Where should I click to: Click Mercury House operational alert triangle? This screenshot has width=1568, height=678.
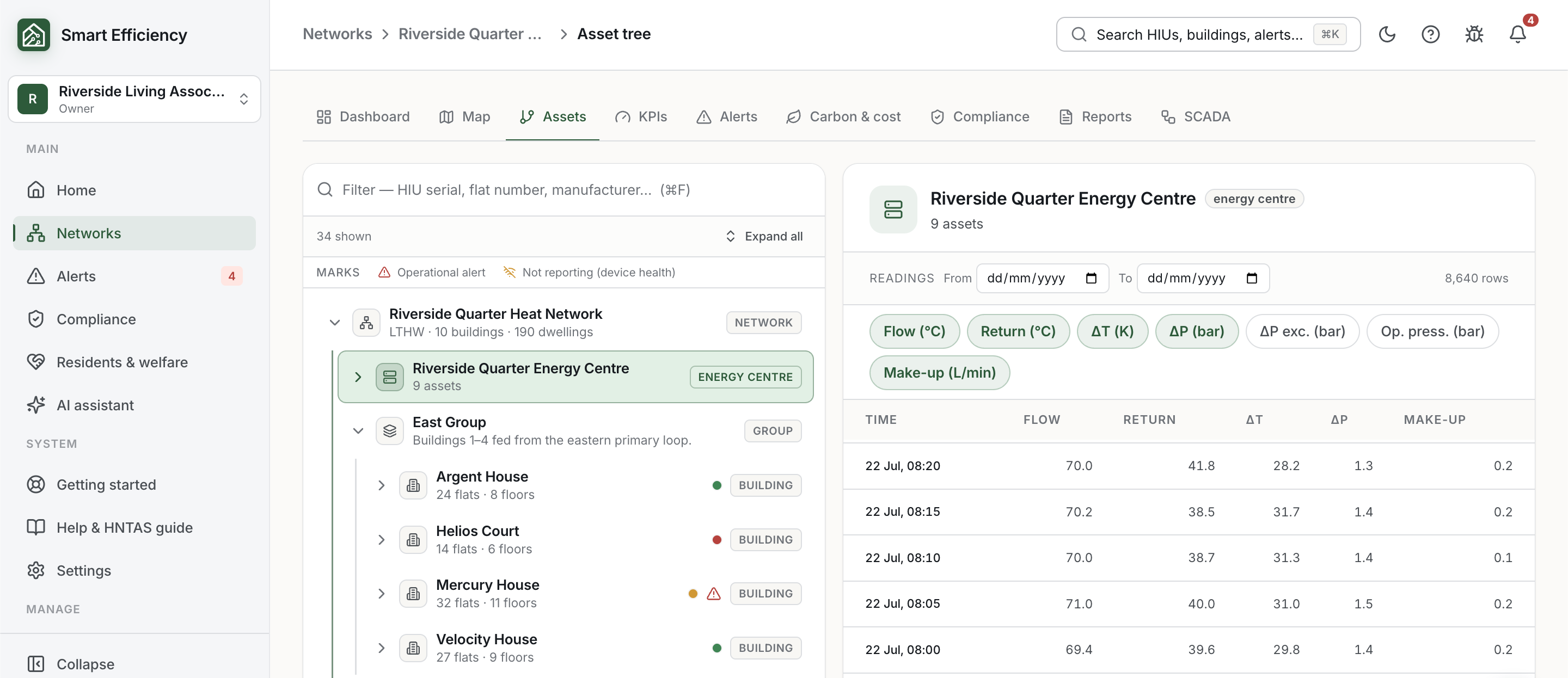(713, 594)
